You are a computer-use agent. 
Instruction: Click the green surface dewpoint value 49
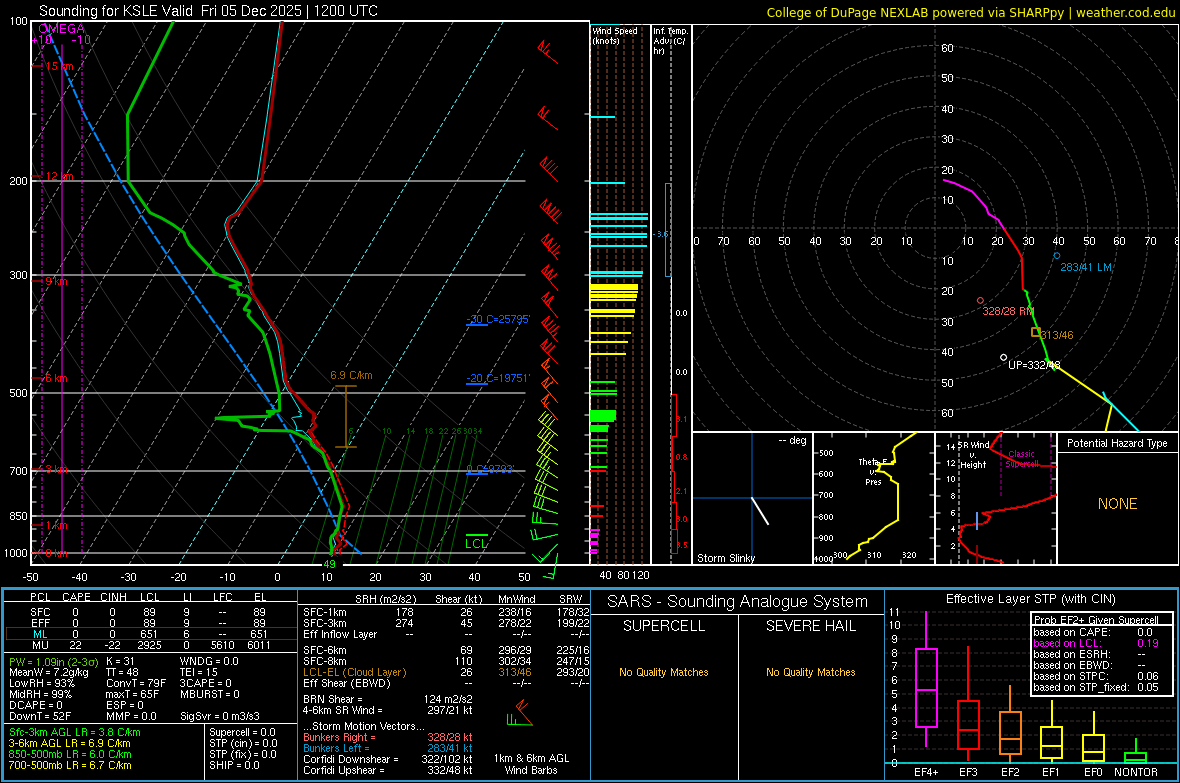[329, 564]
